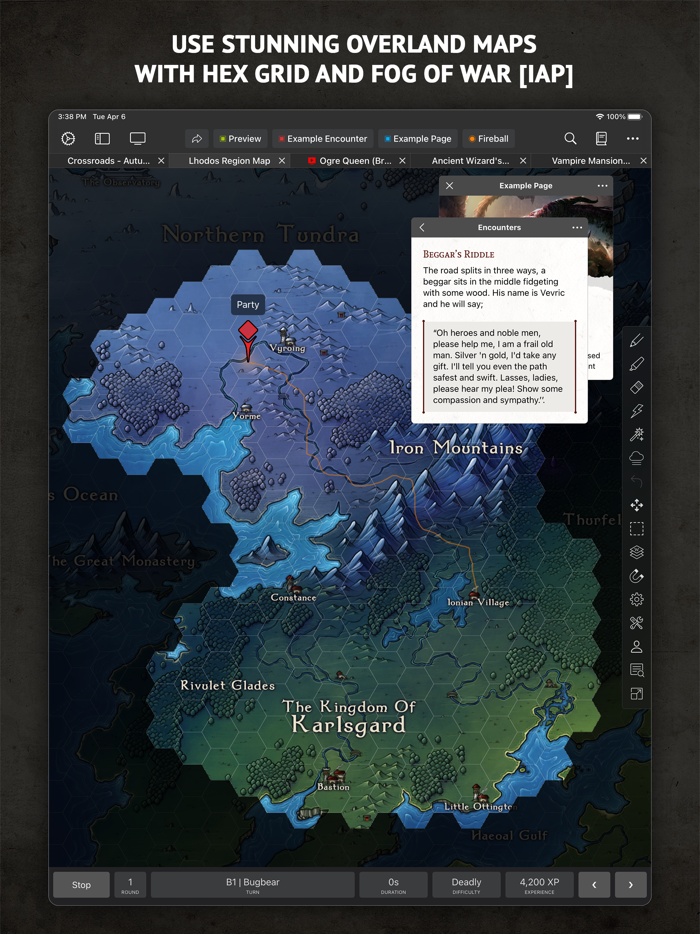
Task: Open the external display monitor icon
Action: pyautogui.click(x=138, y=139)
